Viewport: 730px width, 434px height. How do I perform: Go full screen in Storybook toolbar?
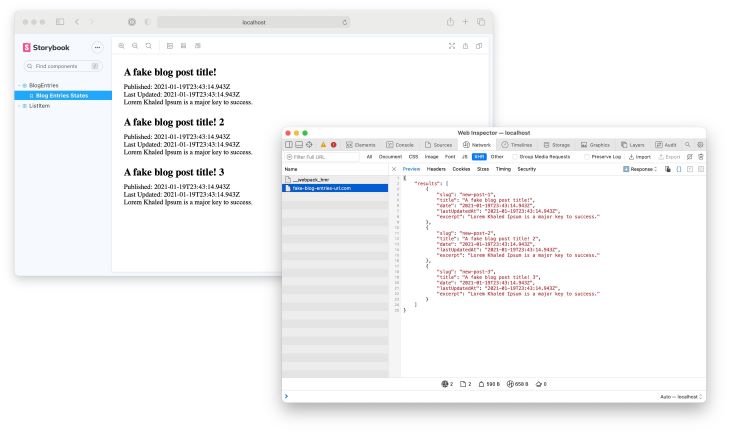[x=451, y=46]
